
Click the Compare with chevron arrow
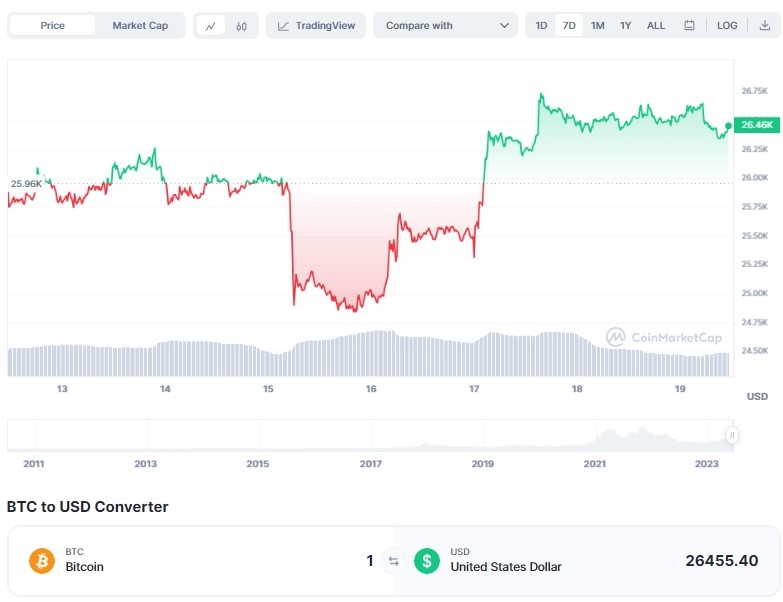tap(504, 25)
